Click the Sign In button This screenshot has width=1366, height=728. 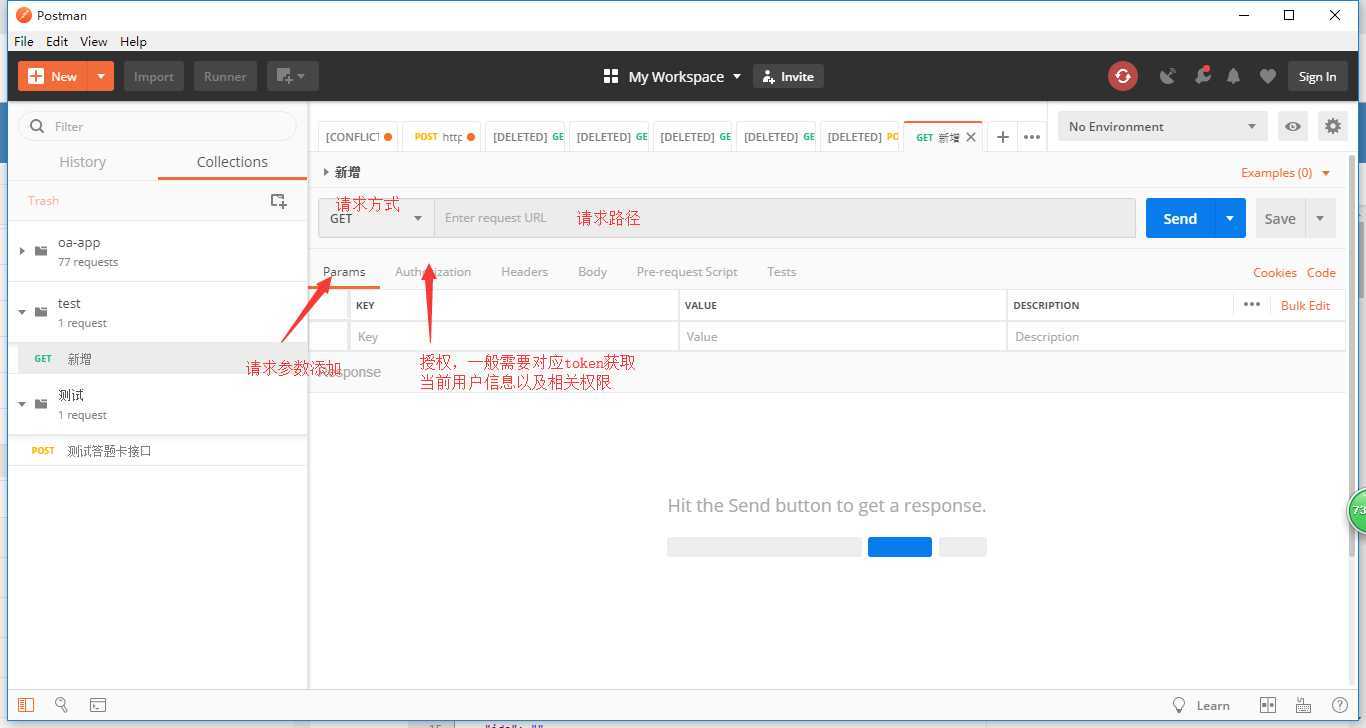tap(1317, 76)
